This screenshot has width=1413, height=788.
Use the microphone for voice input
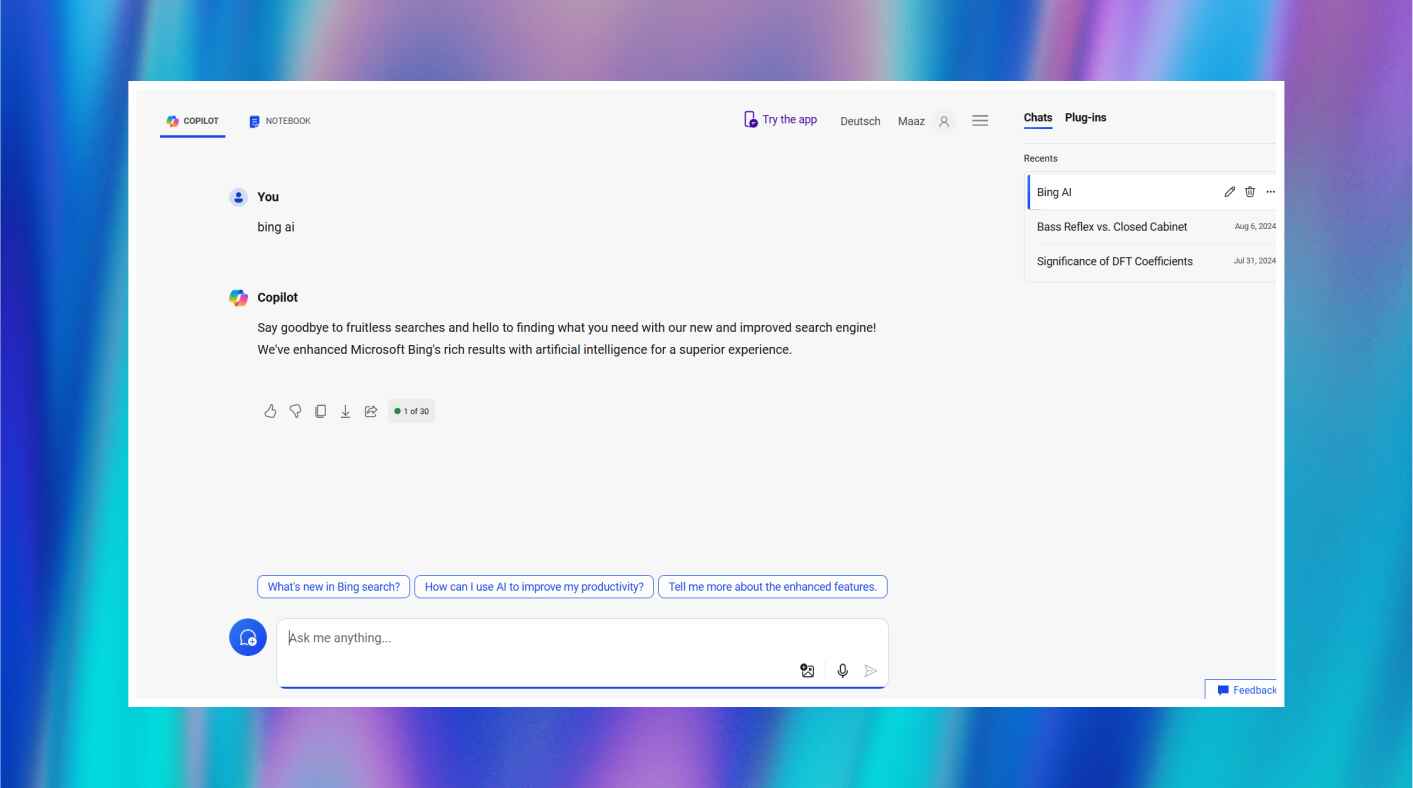click(842, 671)
